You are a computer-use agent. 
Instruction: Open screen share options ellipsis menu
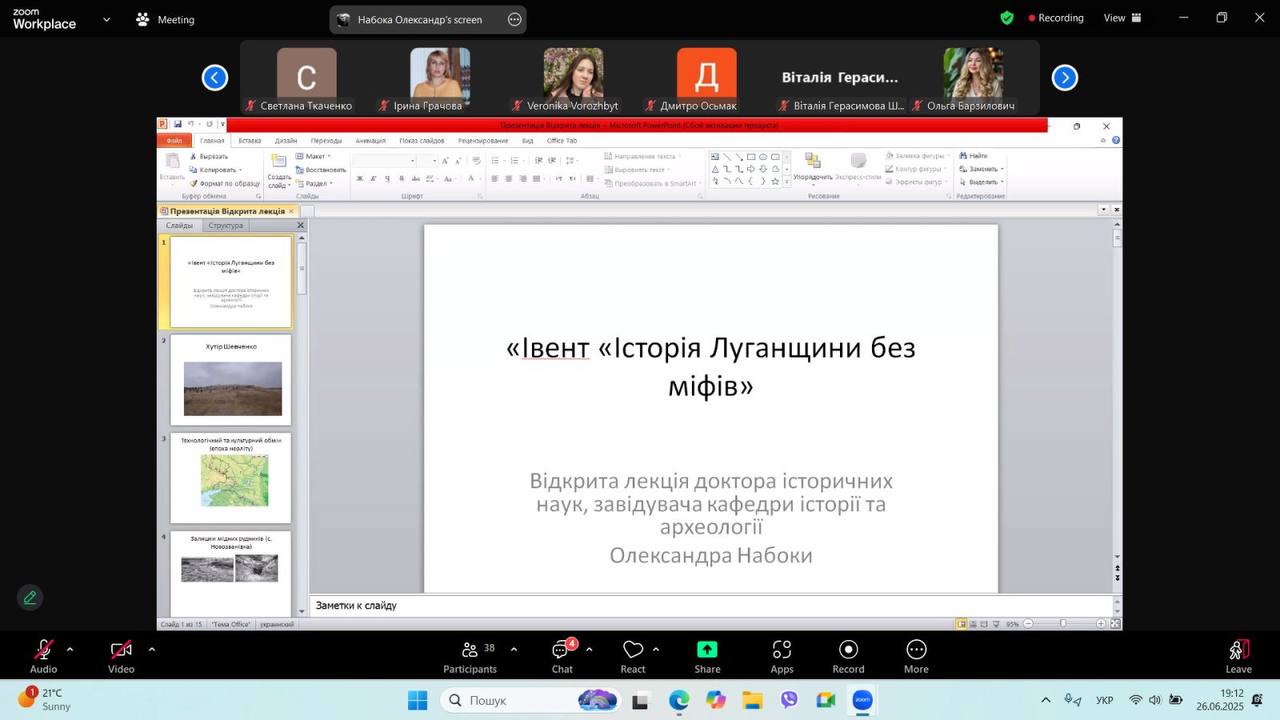514,19
